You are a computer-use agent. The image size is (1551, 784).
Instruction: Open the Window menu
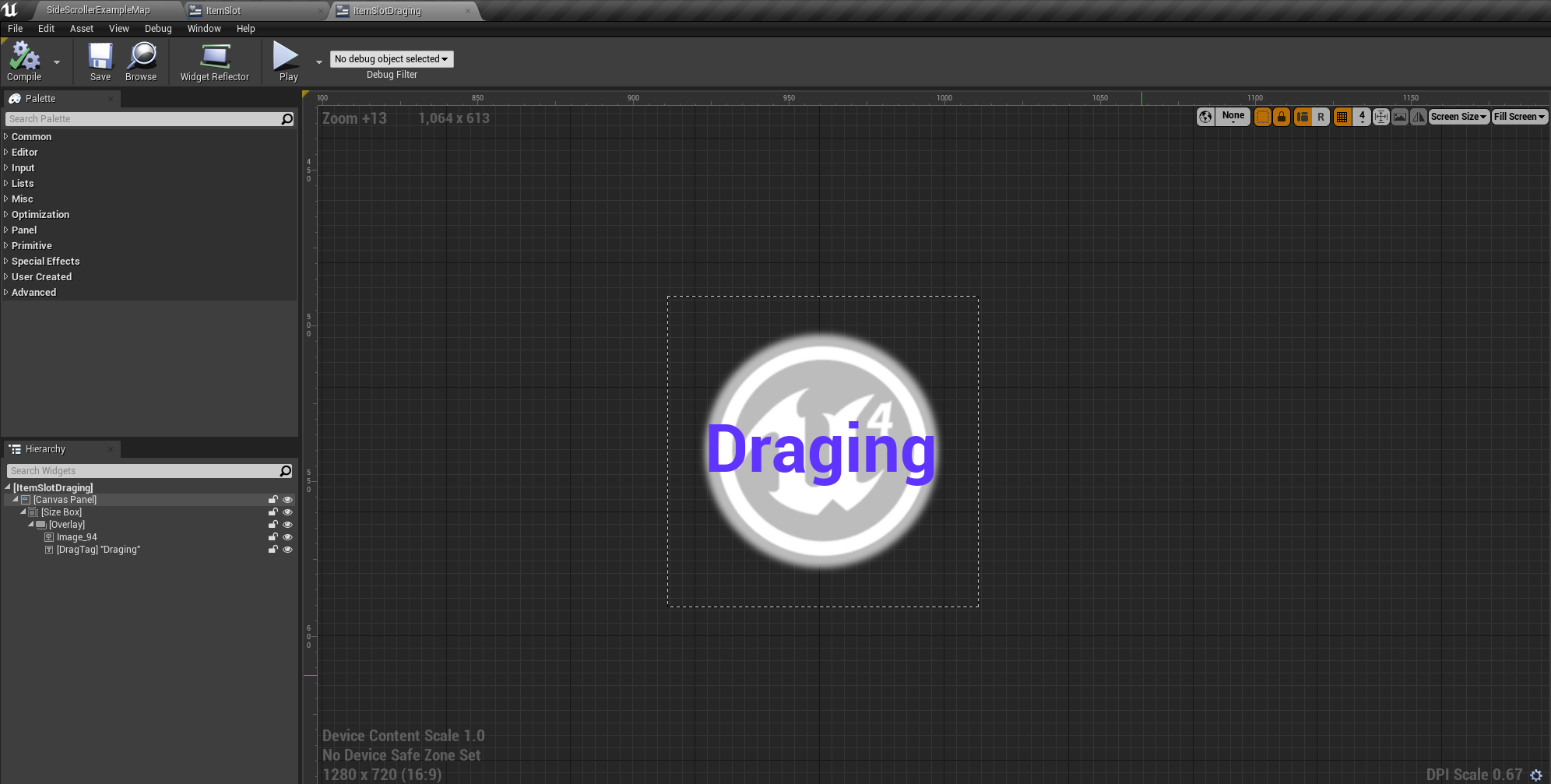204,29
